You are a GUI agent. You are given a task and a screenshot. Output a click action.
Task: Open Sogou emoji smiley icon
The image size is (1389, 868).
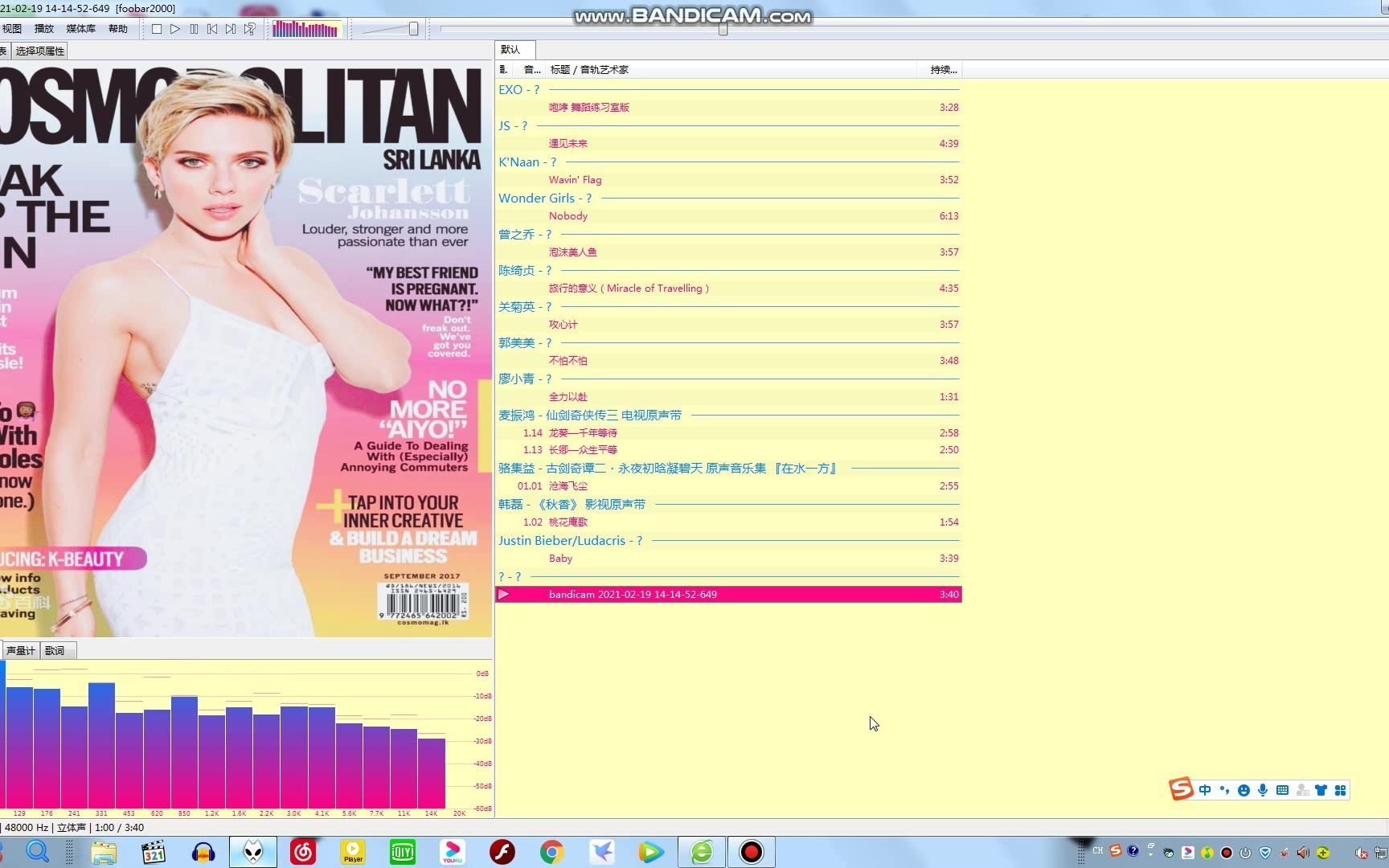pyautogui.click(x=1244, y=790)
